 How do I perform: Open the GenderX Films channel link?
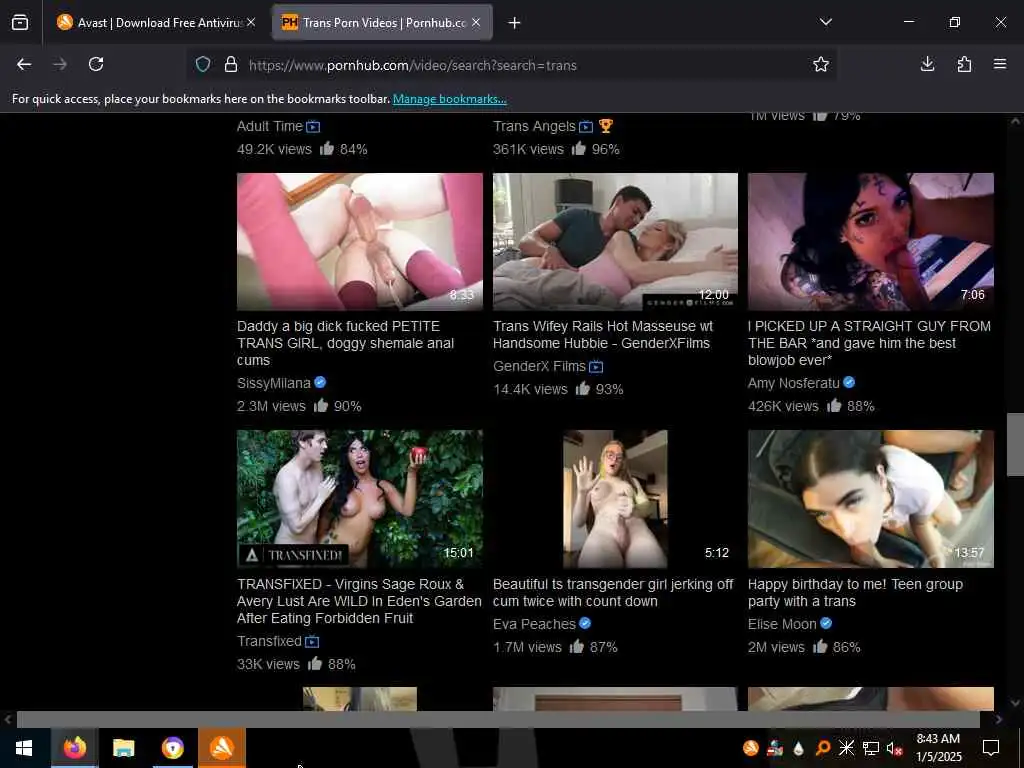click(539, 366)
